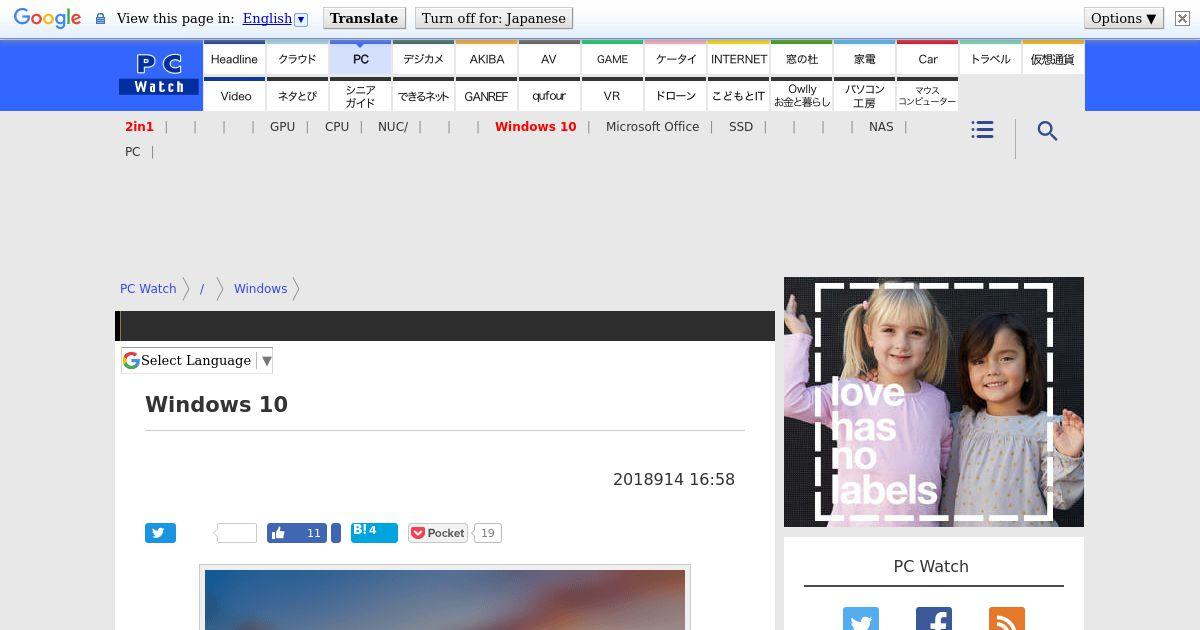Click the GPU topic link
1200x630 pixels.
(282, 127)
